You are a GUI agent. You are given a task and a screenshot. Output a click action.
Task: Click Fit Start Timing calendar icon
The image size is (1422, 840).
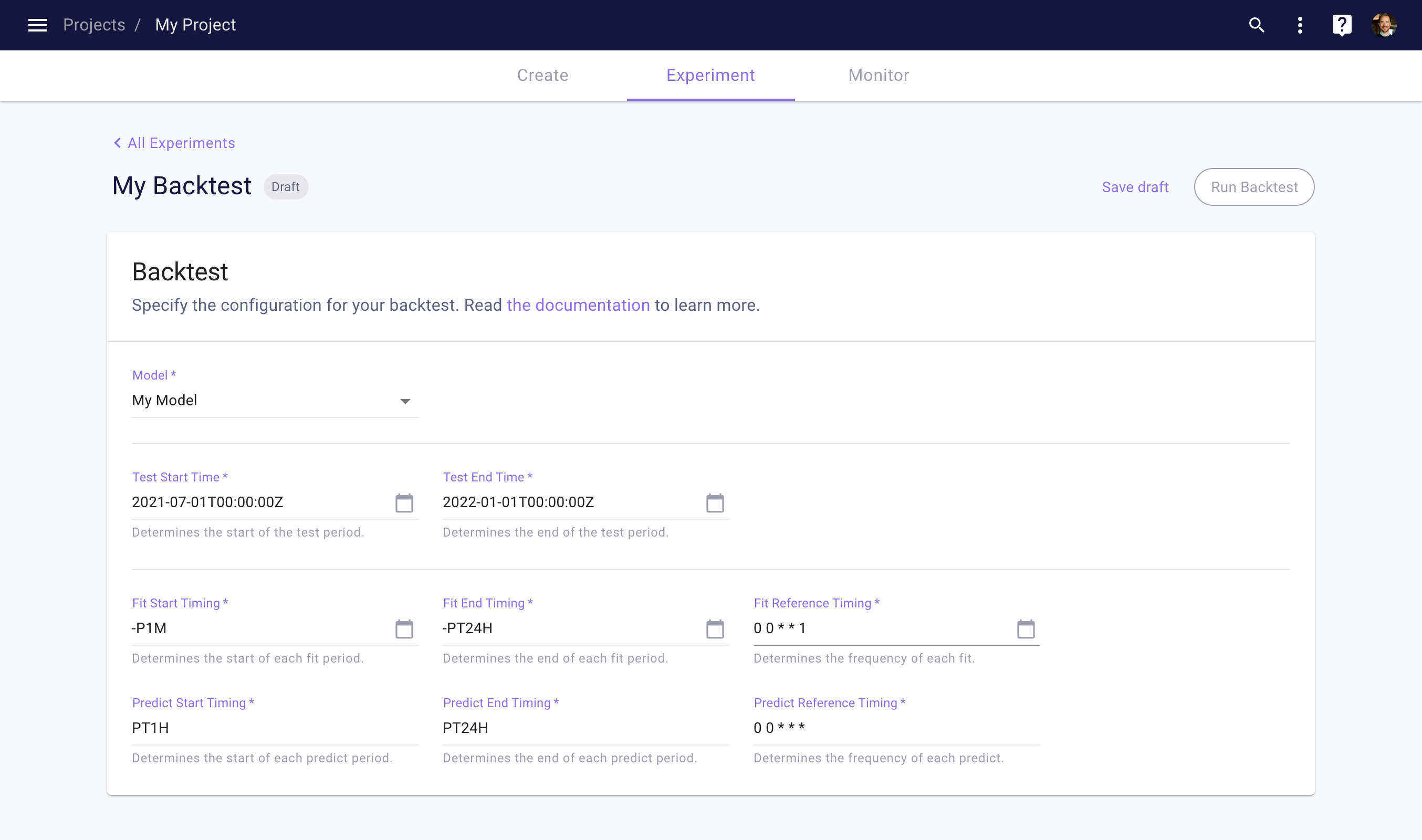pos(404,628)
